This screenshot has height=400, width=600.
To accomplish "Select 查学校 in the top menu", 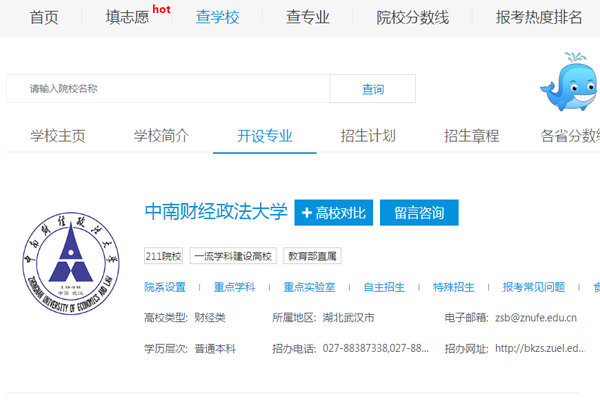I will [218, 18].
